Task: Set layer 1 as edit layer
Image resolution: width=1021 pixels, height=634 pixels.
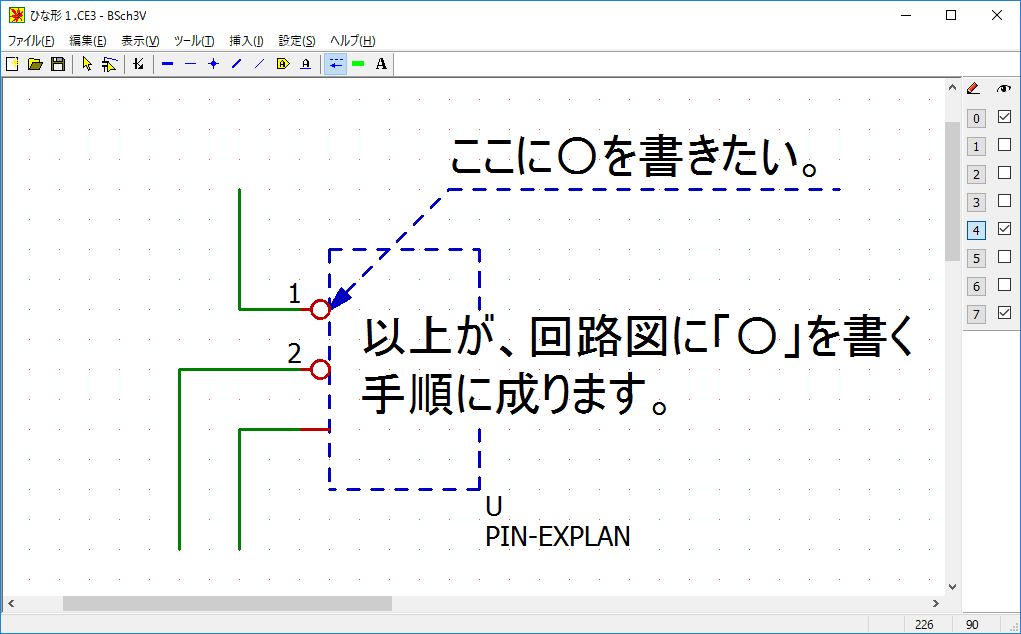Action: click(x=975, y=146)
